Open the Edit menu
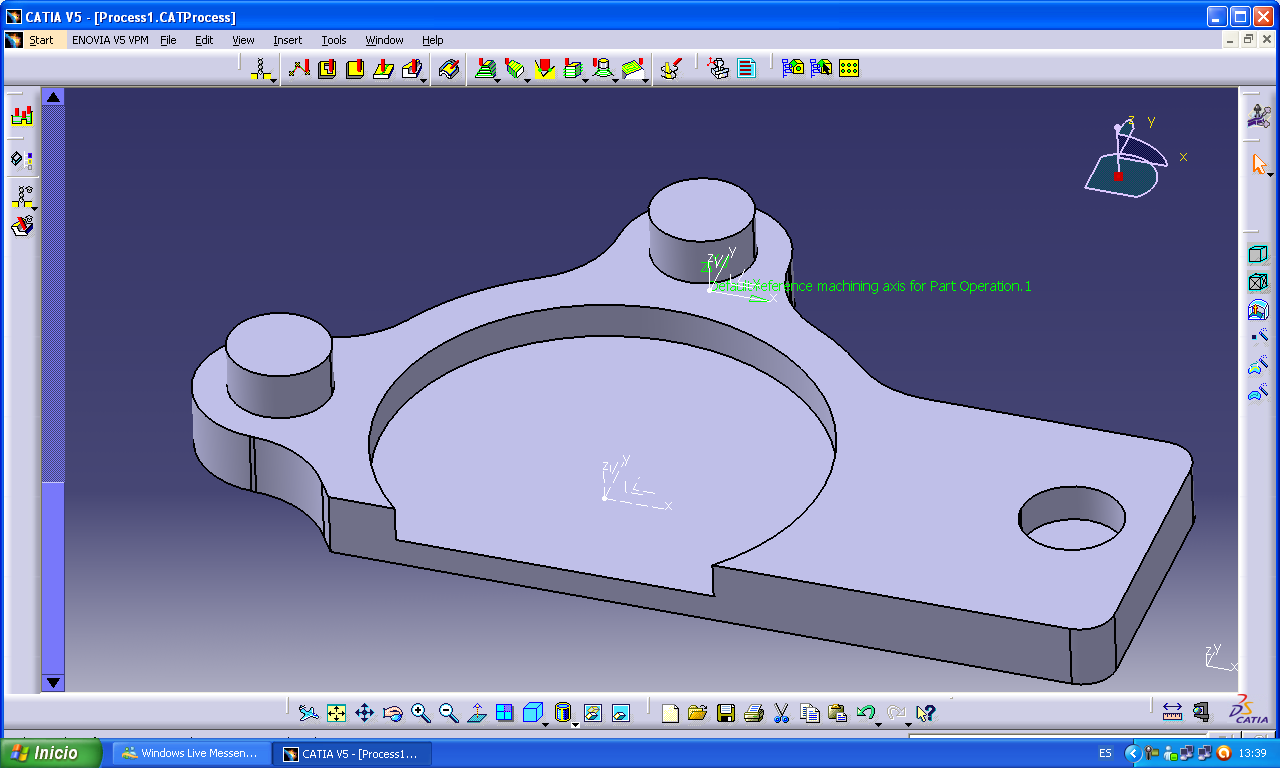 (x=204, y=40)
